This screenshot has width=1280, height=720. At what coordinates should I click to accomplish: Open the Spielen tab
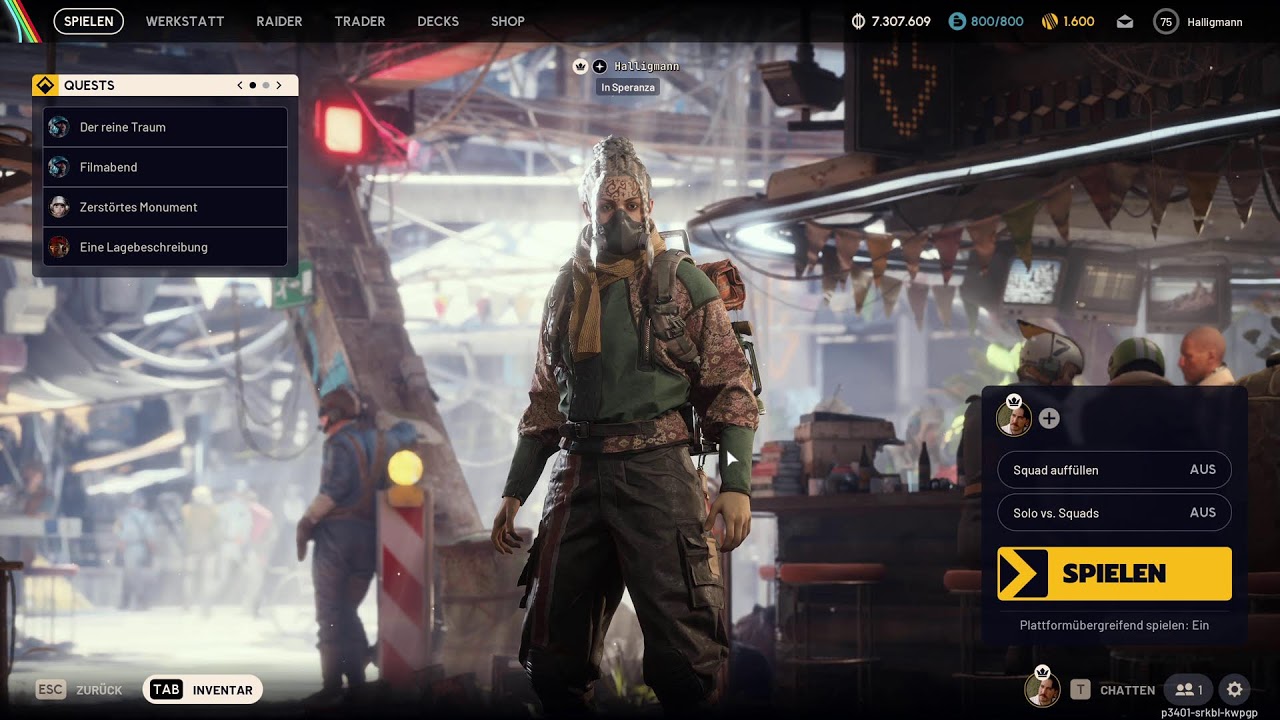(x=89, y=21)
